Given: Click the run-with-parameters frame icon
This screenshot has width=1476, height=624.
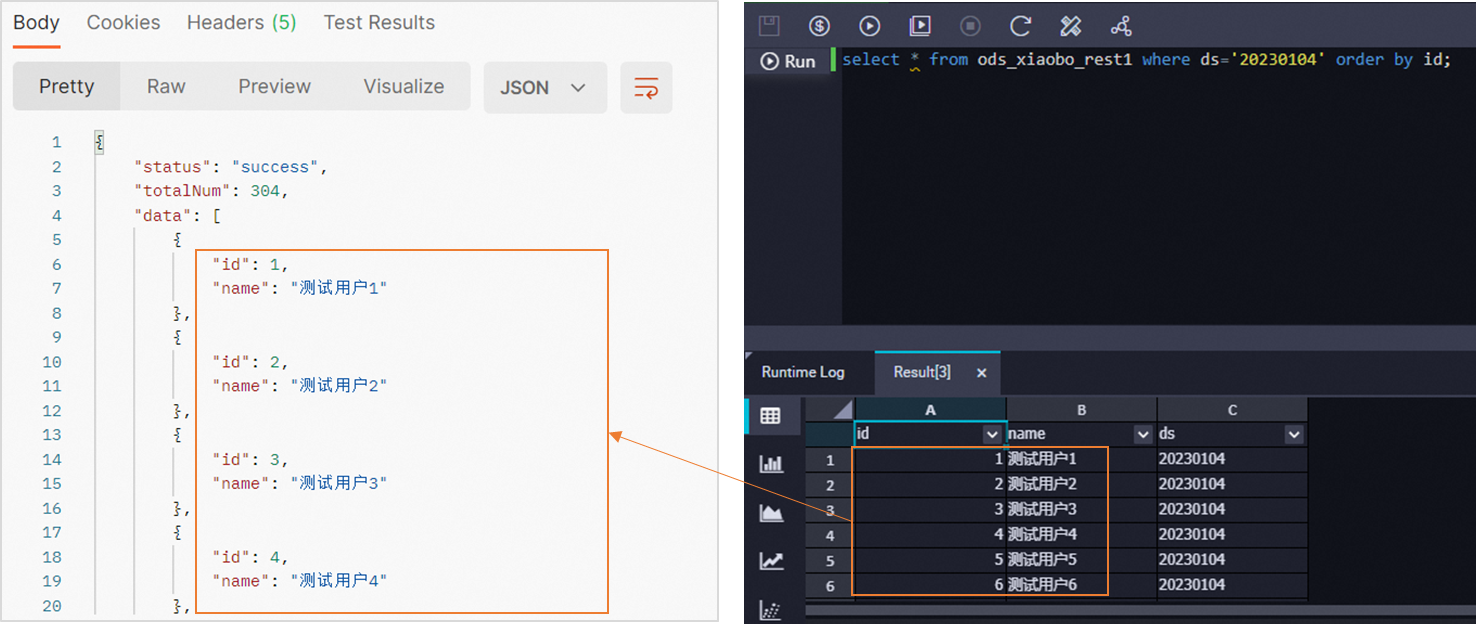Looking at the screenshot, I should click(x=919, y=26).
